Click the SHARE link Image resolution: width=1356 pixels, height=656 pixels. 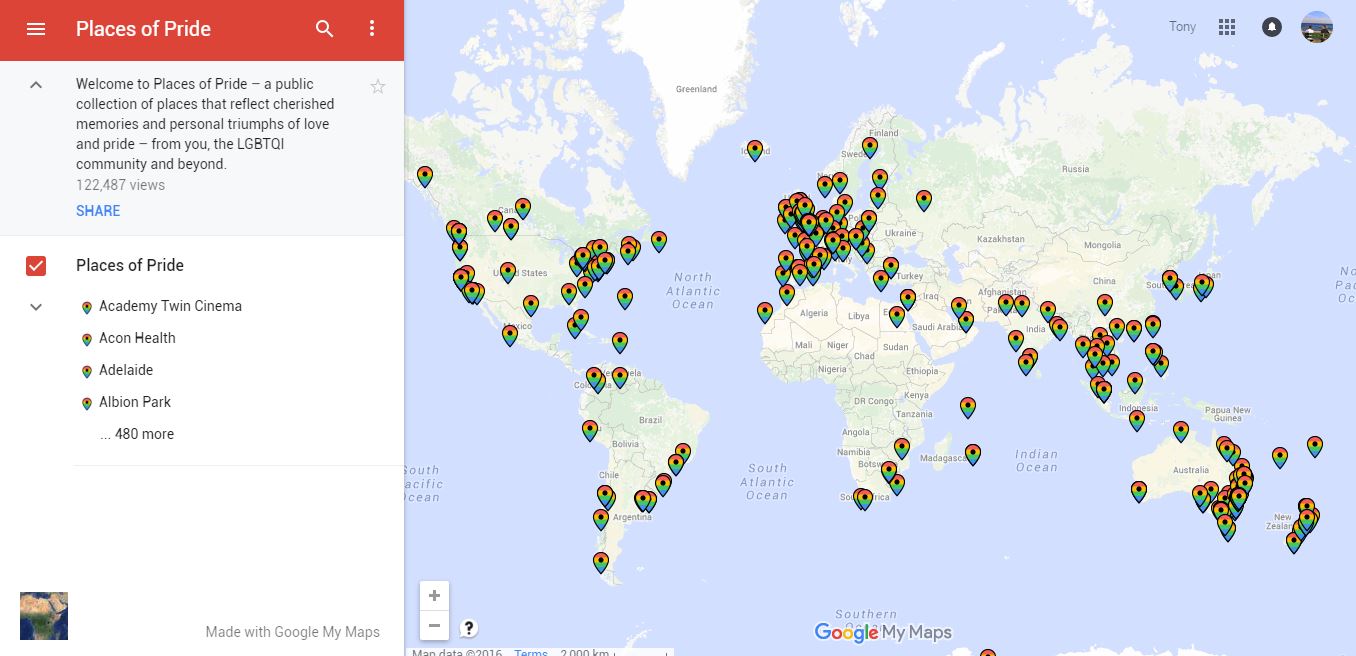(x=98, y=211)
